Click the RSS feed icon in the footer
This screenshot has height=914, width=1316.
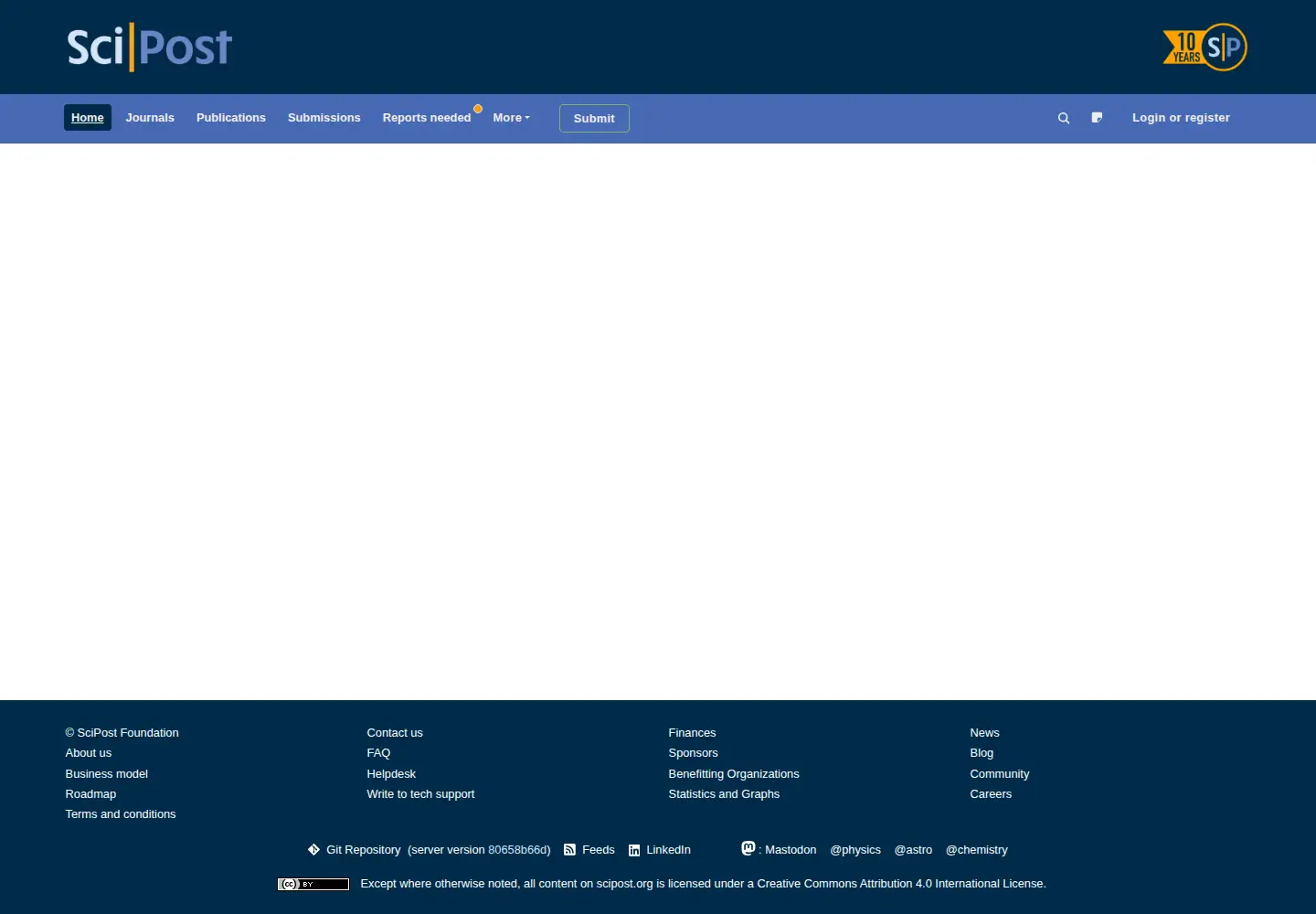tap(569, 850)
